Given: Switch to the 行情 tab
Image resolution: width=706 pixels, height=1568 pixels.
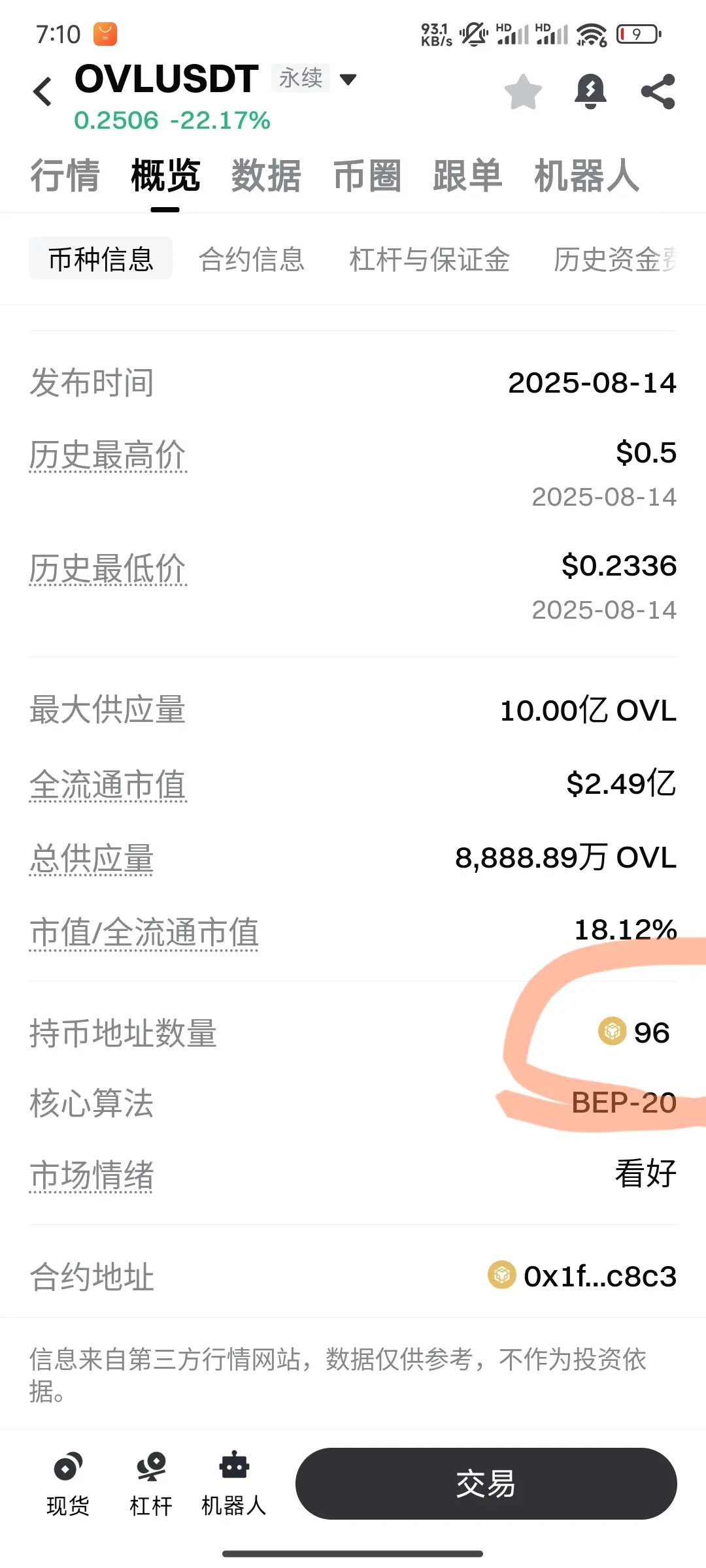Looking at the screenshot, I should coord(65,175).
